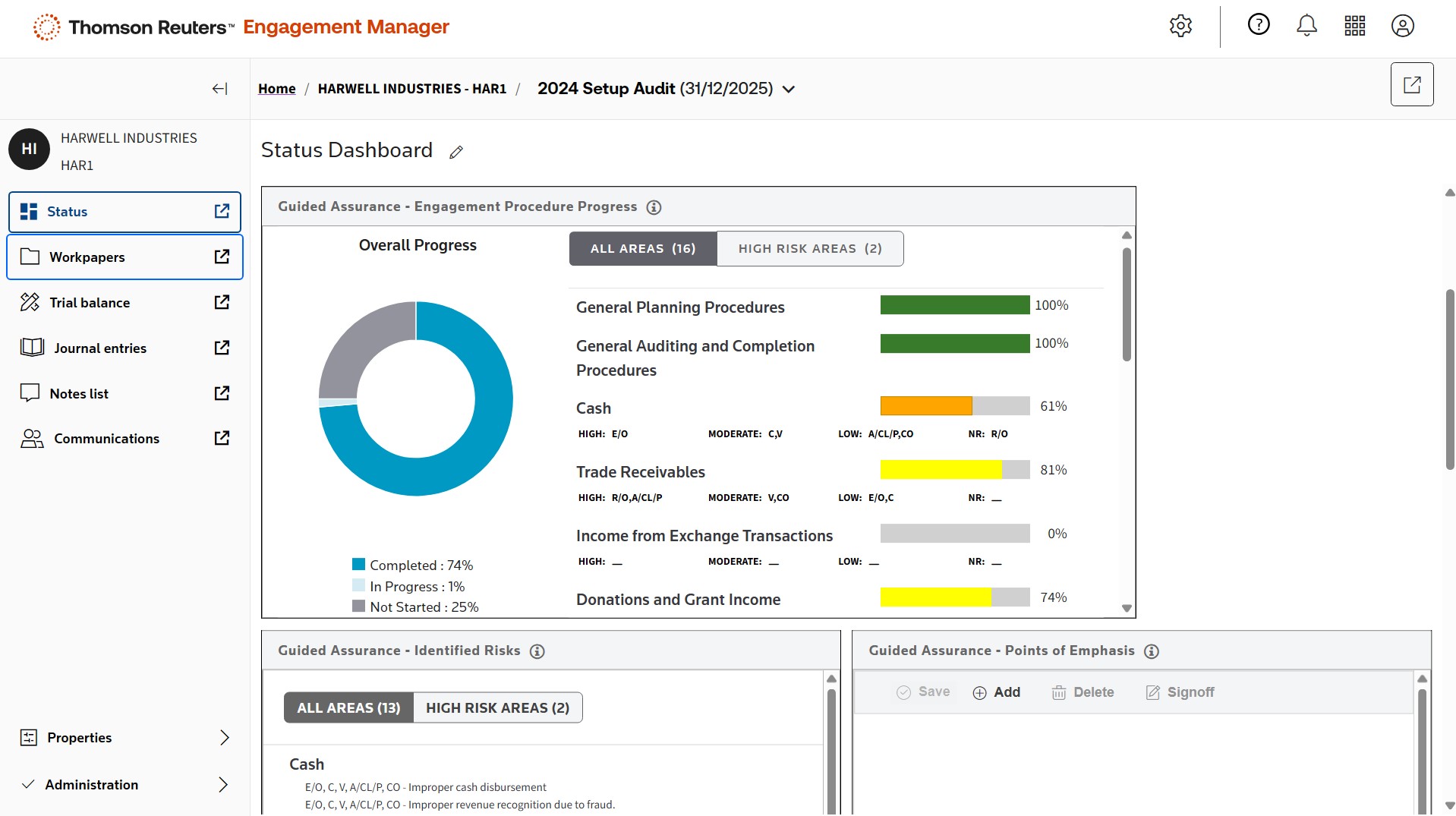The width and height of the screenshot is (1456, 816).
Task: Click the Home breadcrumb link
Action: coord(276,89)
